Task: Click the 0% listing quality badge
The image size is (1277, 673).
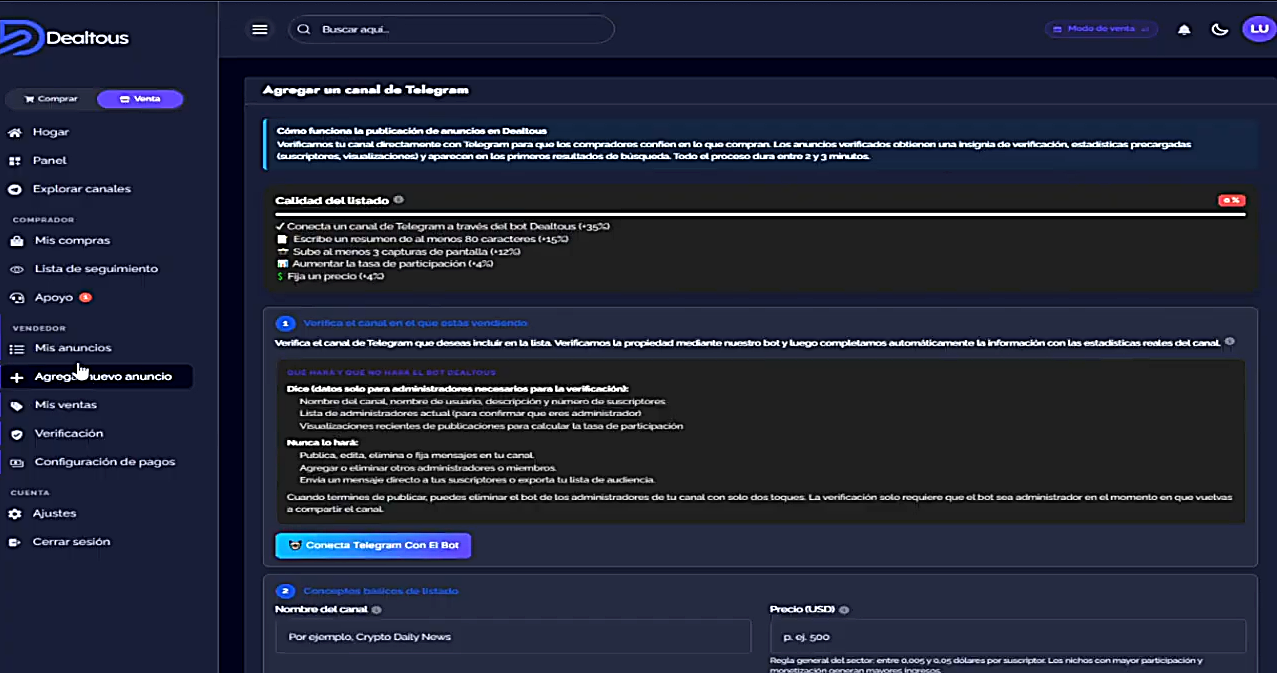Action: (1231, 200)
